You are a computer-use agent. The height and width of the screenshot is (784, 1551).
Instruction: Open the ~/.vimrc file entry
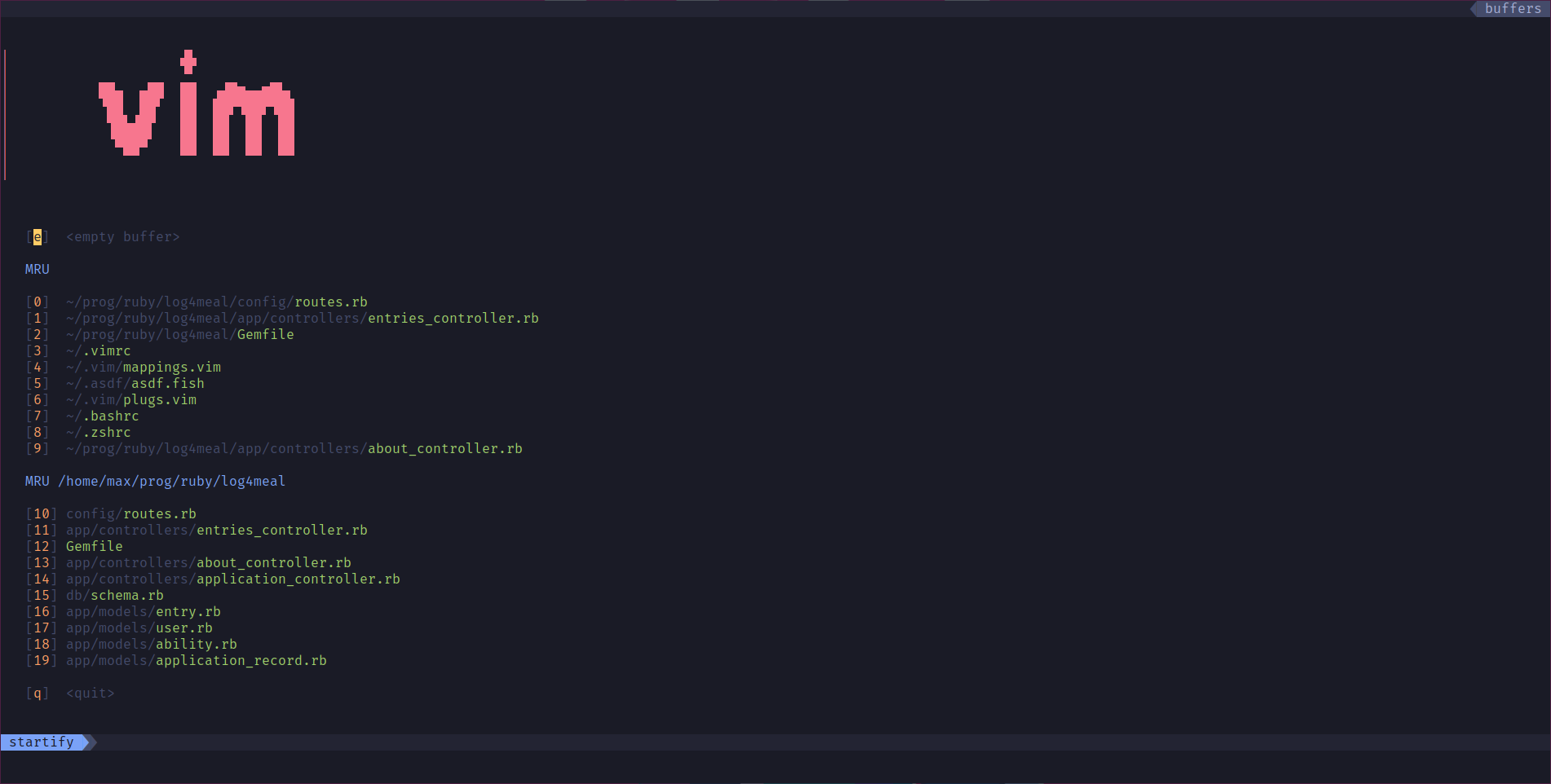coord(99,351)
